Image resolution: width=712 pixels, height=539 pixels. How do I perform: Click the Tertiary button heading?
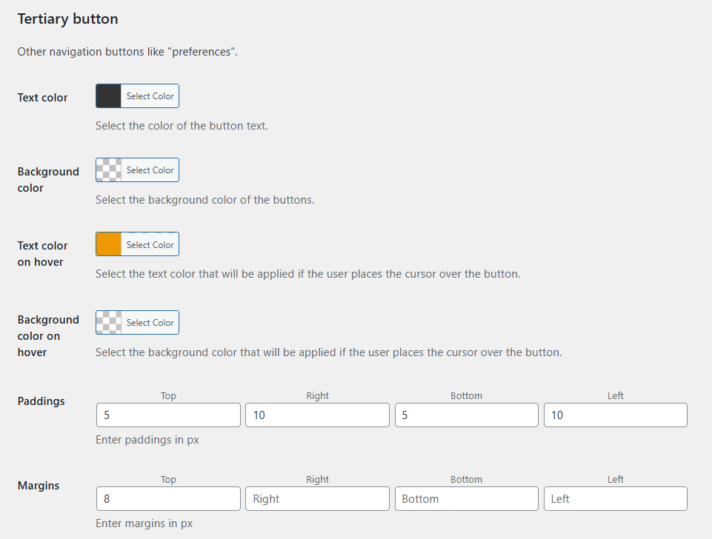(x=67, y=19)
